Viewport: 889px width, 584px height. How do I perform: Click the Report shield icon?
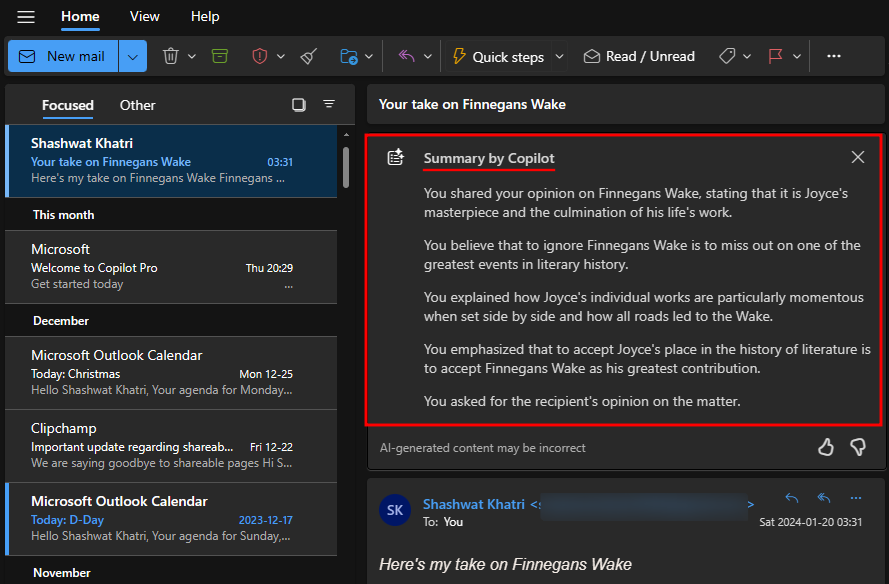[x=260, y=56]
